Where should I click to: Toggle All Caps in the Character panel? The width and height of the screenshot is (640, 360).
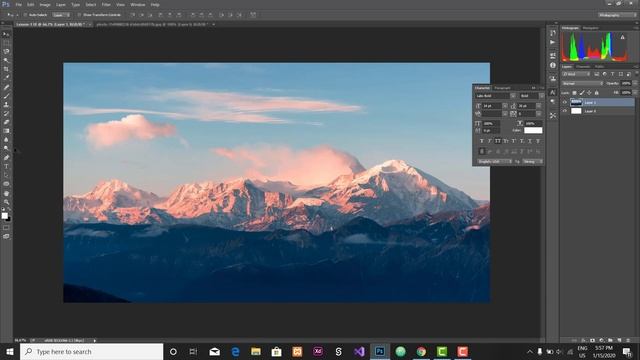tap(498, 141)
